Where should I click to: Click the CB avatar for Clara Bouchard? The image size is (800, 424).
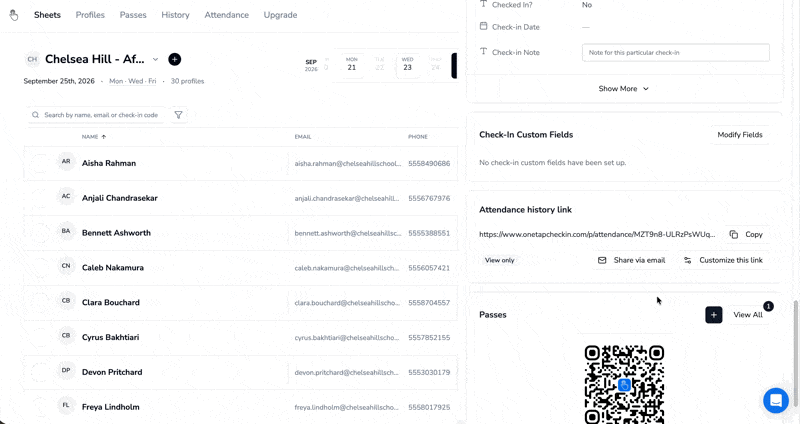tap(66, 301)
